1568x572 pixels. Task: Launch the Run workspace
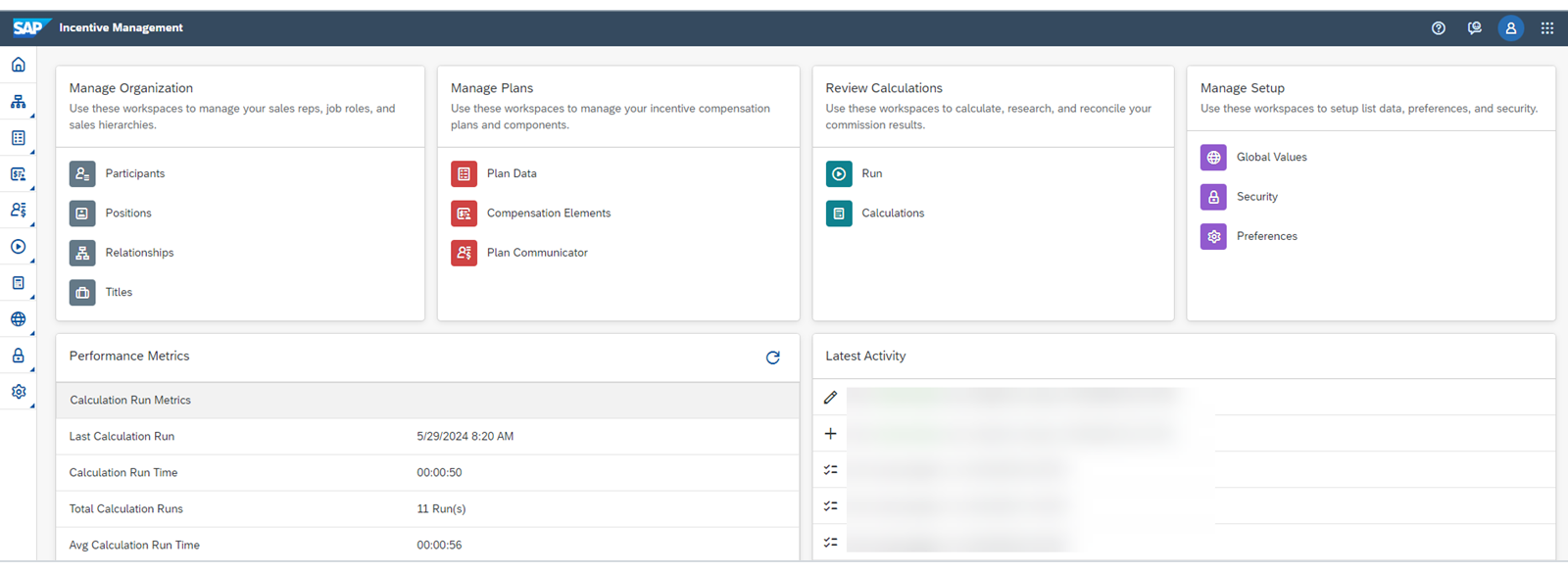870,174
